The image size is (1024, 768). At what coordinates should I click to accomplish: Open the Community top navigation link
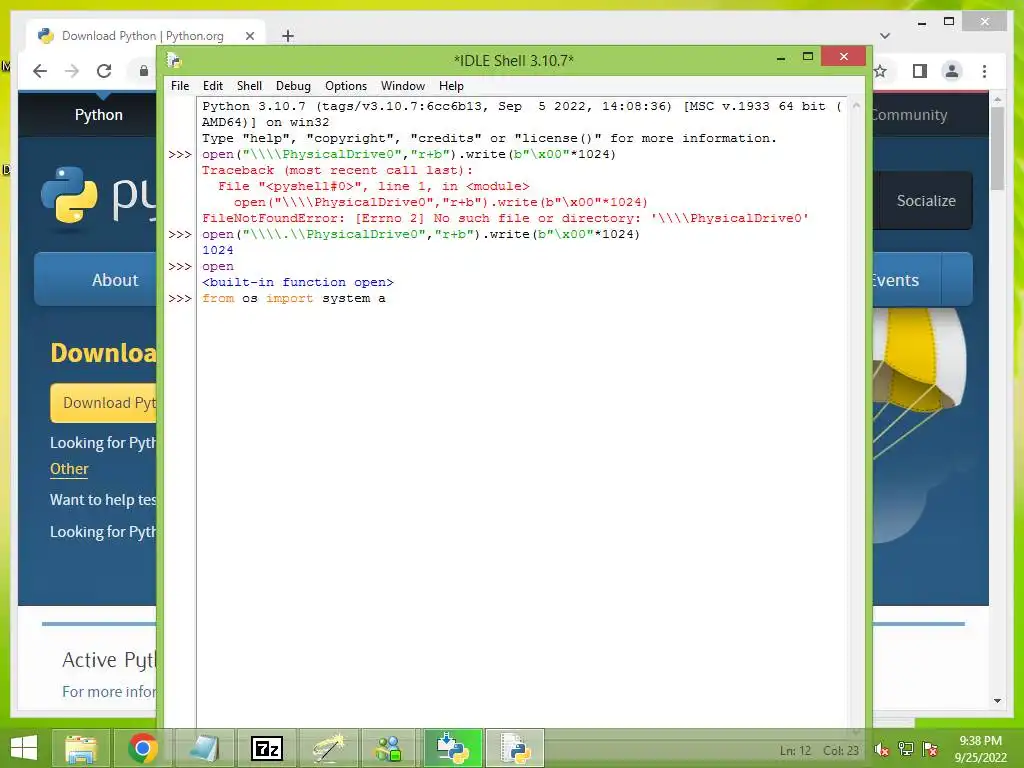910,115
